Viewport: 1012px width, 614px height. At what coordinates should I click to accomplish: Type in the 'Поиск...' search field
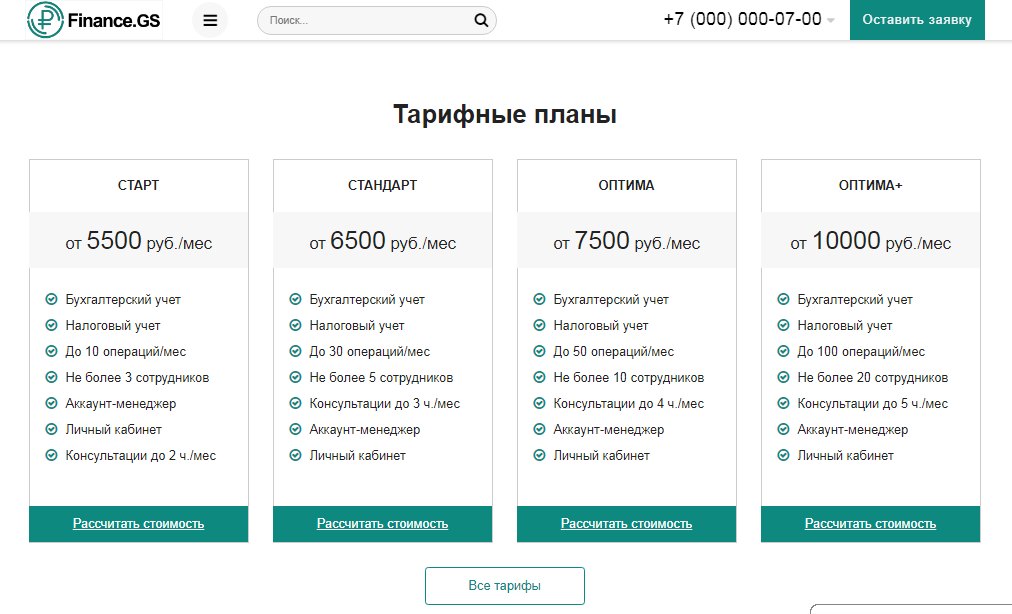pos(365,20)
